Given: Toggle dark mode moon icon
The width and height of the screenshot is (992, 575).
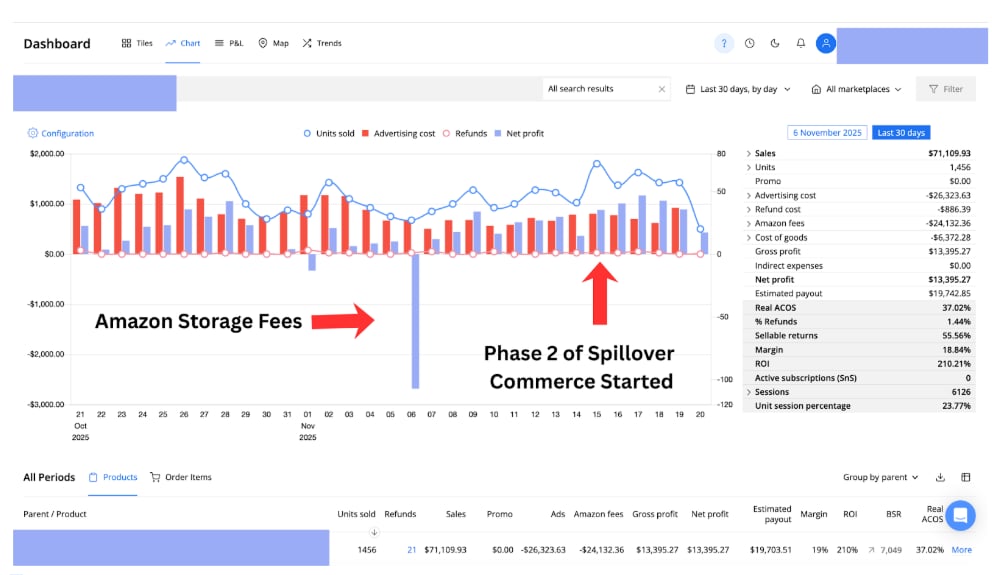Looking at the screenshot, I should pyautogui.click(x=775, y=43).
